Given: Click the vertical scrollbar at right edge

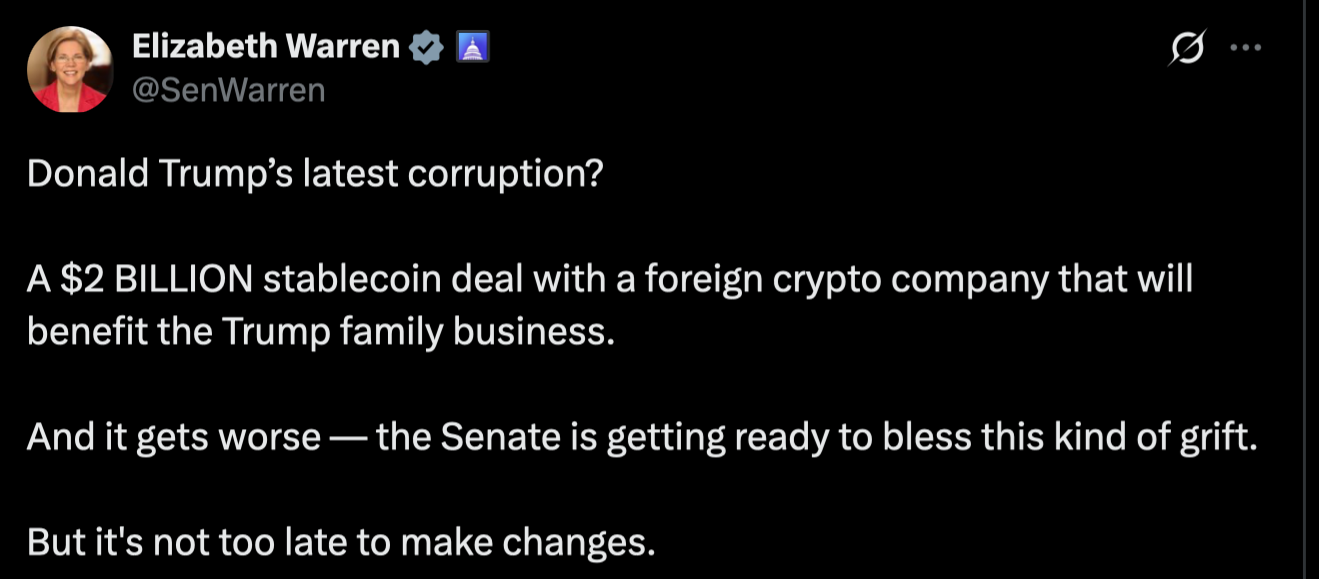Looking at the screenshot, I should click(1304, 289).
